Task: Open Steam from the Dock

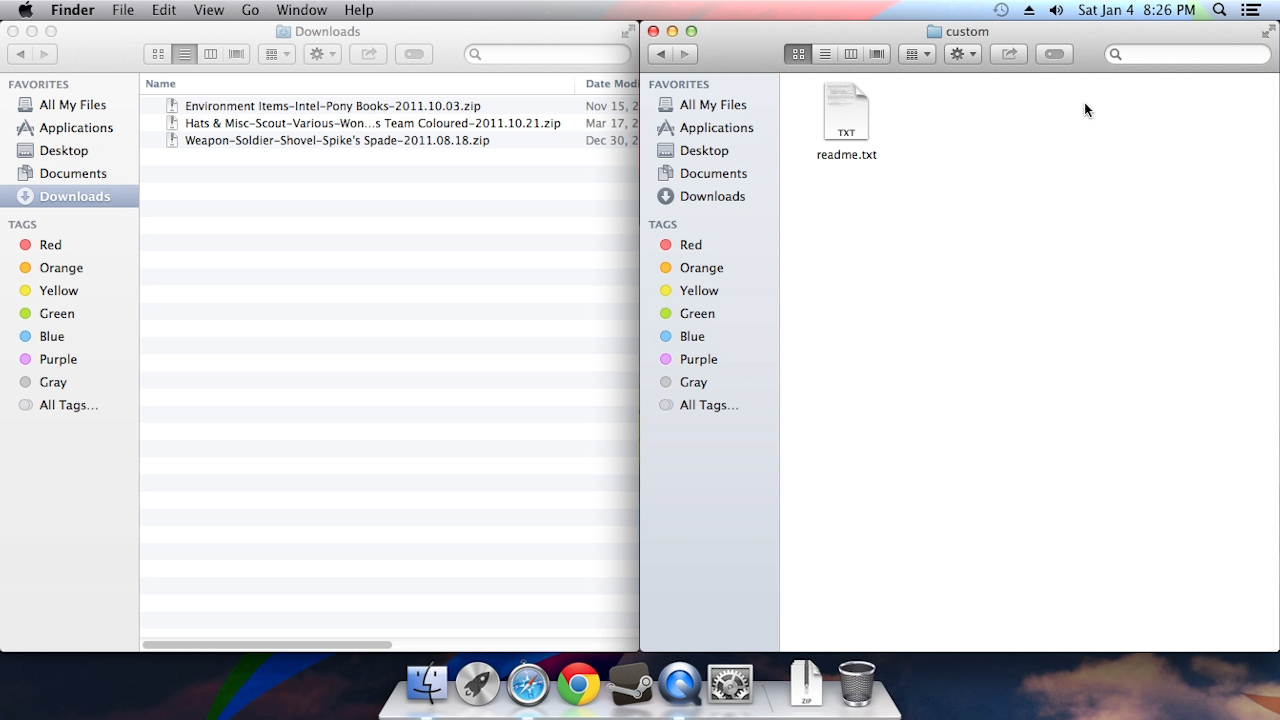Action: click(629, 685)
